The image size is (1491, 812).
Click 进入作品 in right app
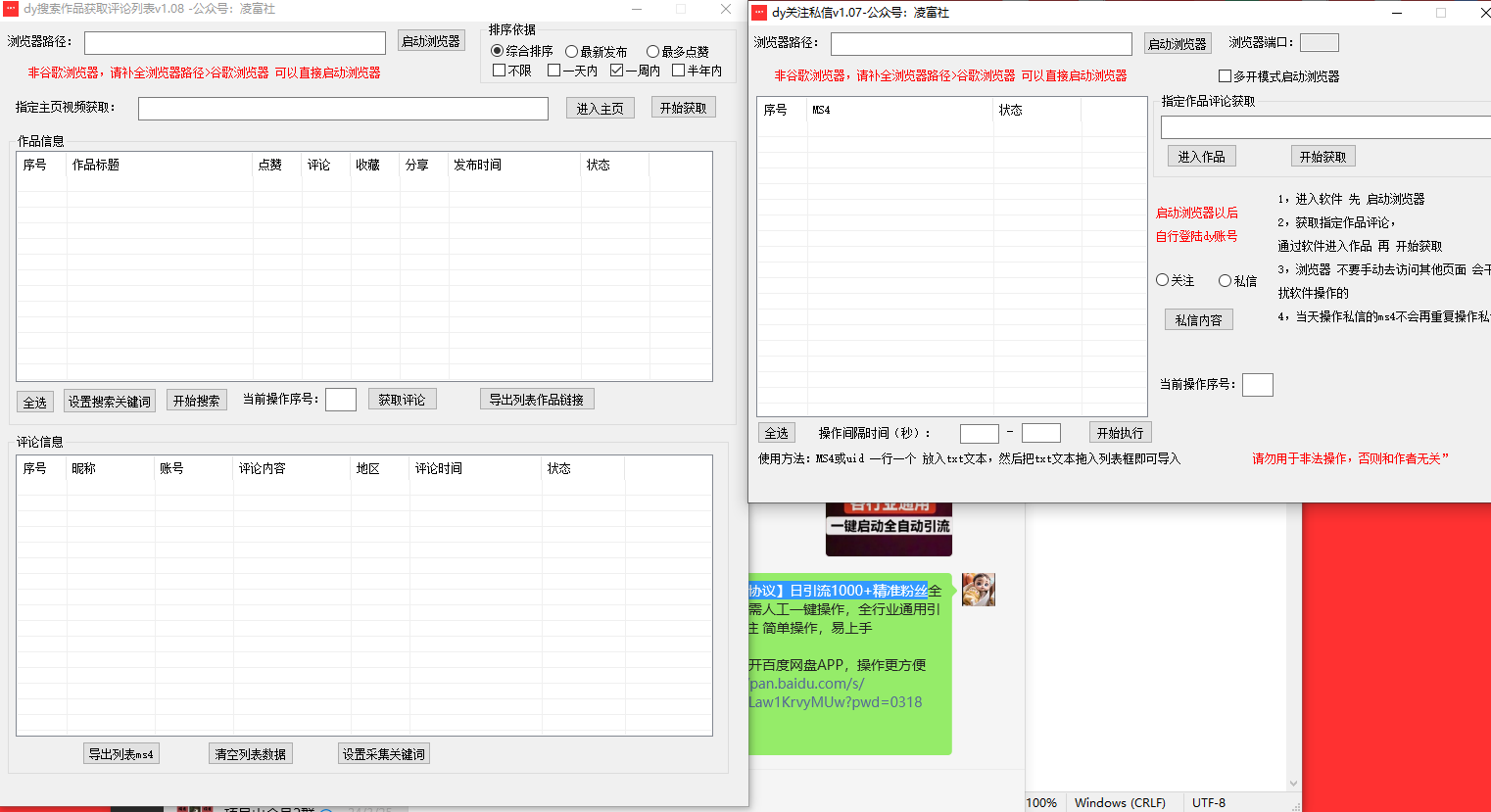(x=1201, y=156)
